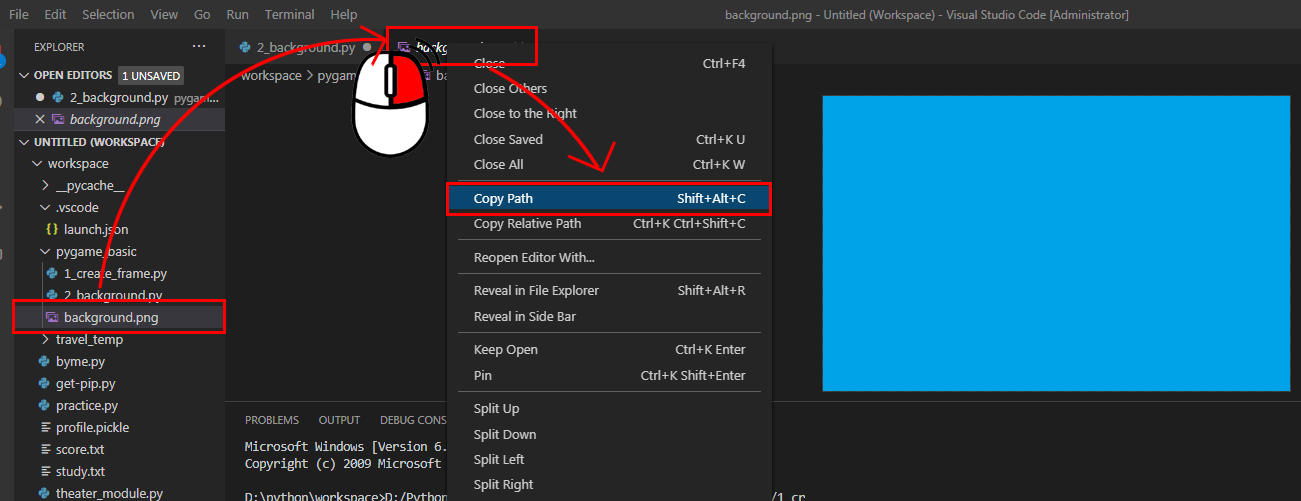Open the Edit menu
The width and height of the screenshot is (1301, 501).
[56, 14]
